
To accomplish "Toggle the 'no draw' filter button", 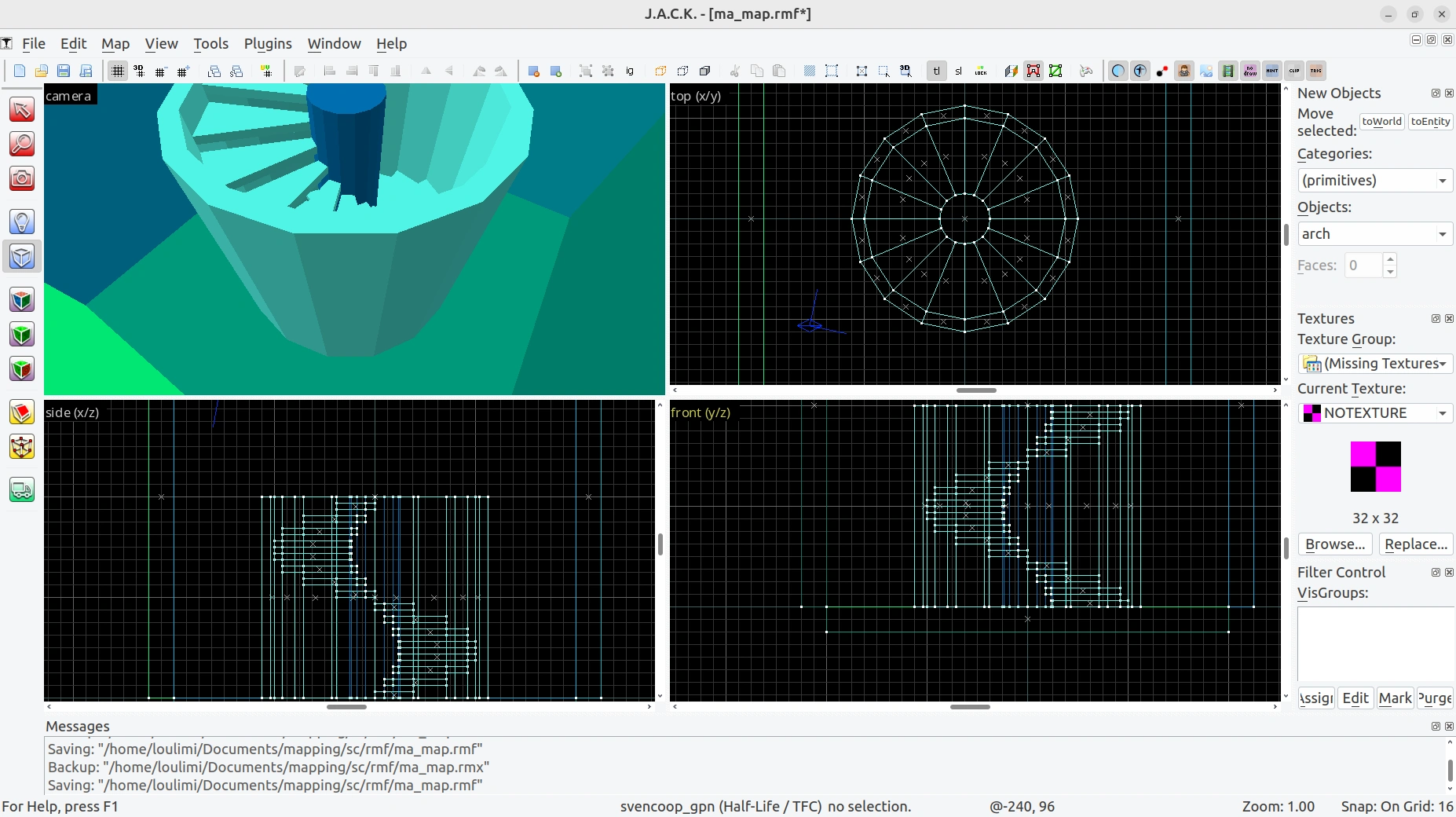I will coord(1250,71).
